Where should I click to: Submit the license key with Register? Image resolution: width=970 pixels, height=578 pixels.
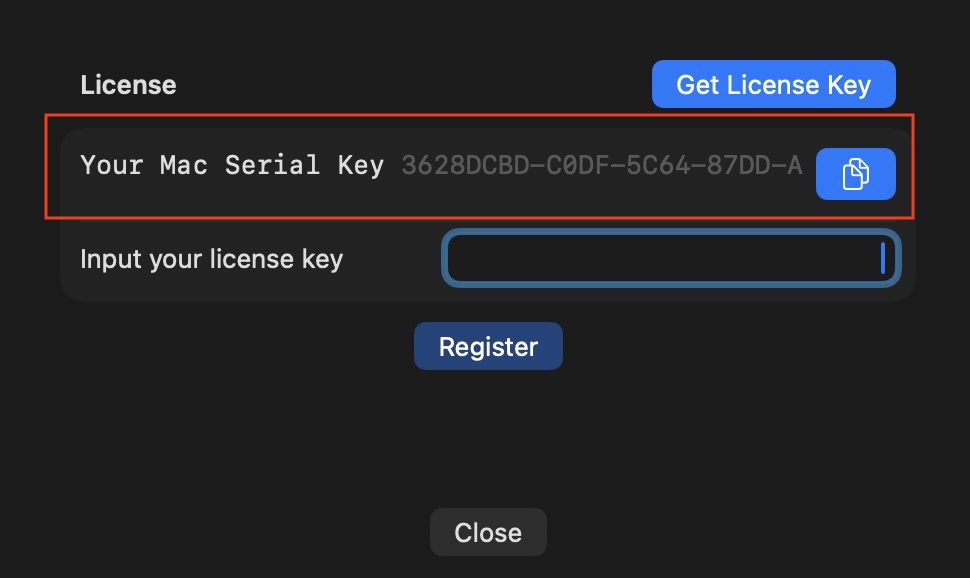click(x=488, y=346)
